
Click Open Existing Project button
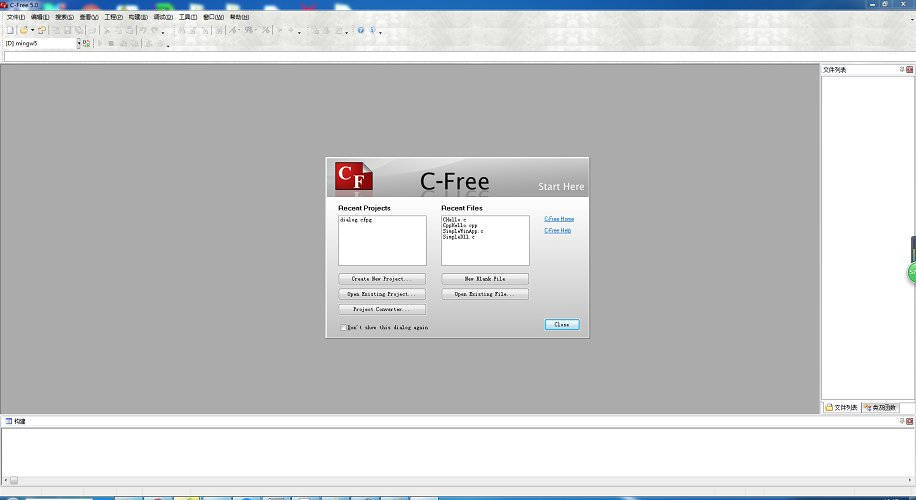pos(382,294)
